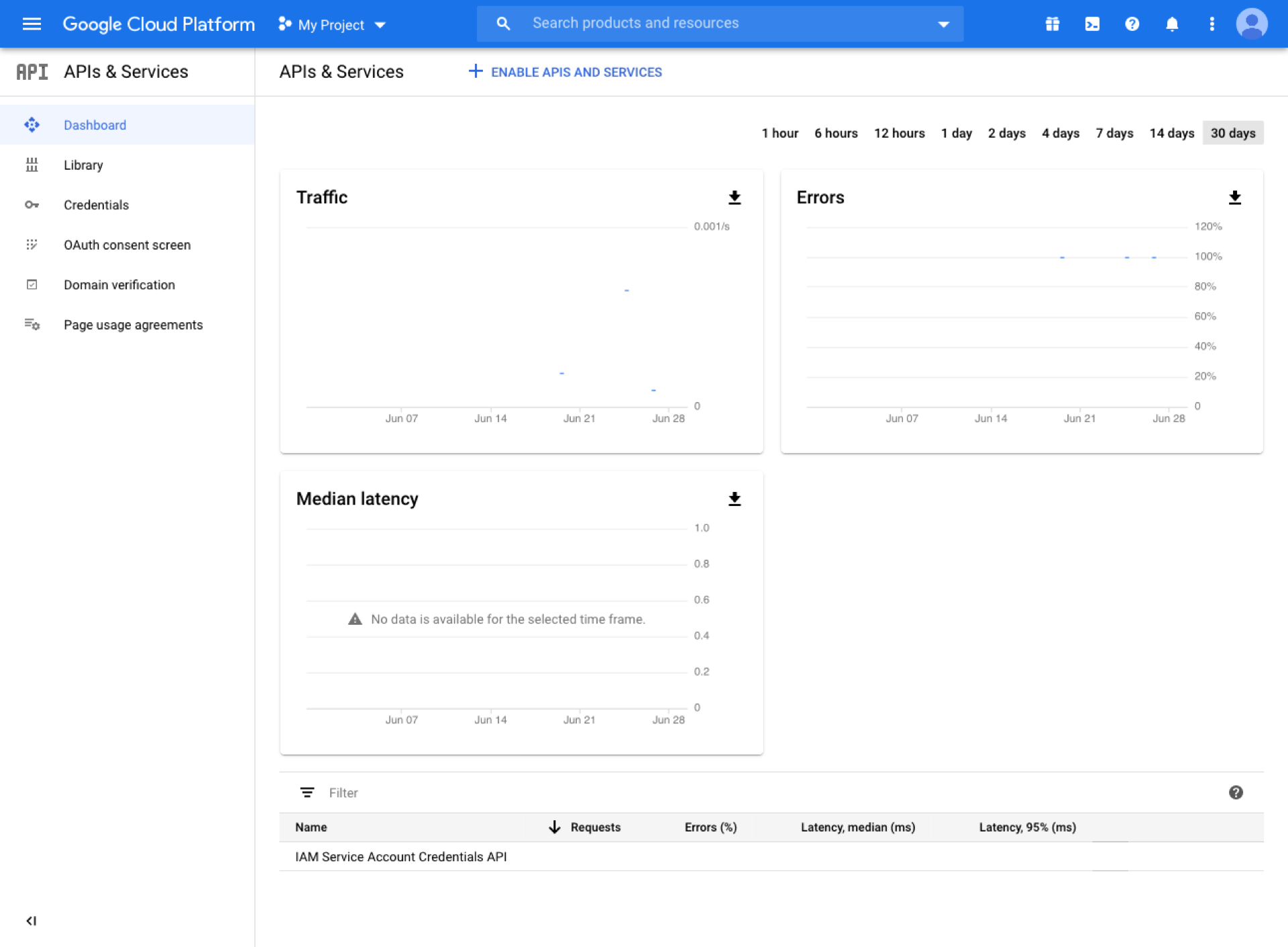This screenshot has height=947, width=1288.
Task: Select the 4 days time range
Action: coord(1060,133)
